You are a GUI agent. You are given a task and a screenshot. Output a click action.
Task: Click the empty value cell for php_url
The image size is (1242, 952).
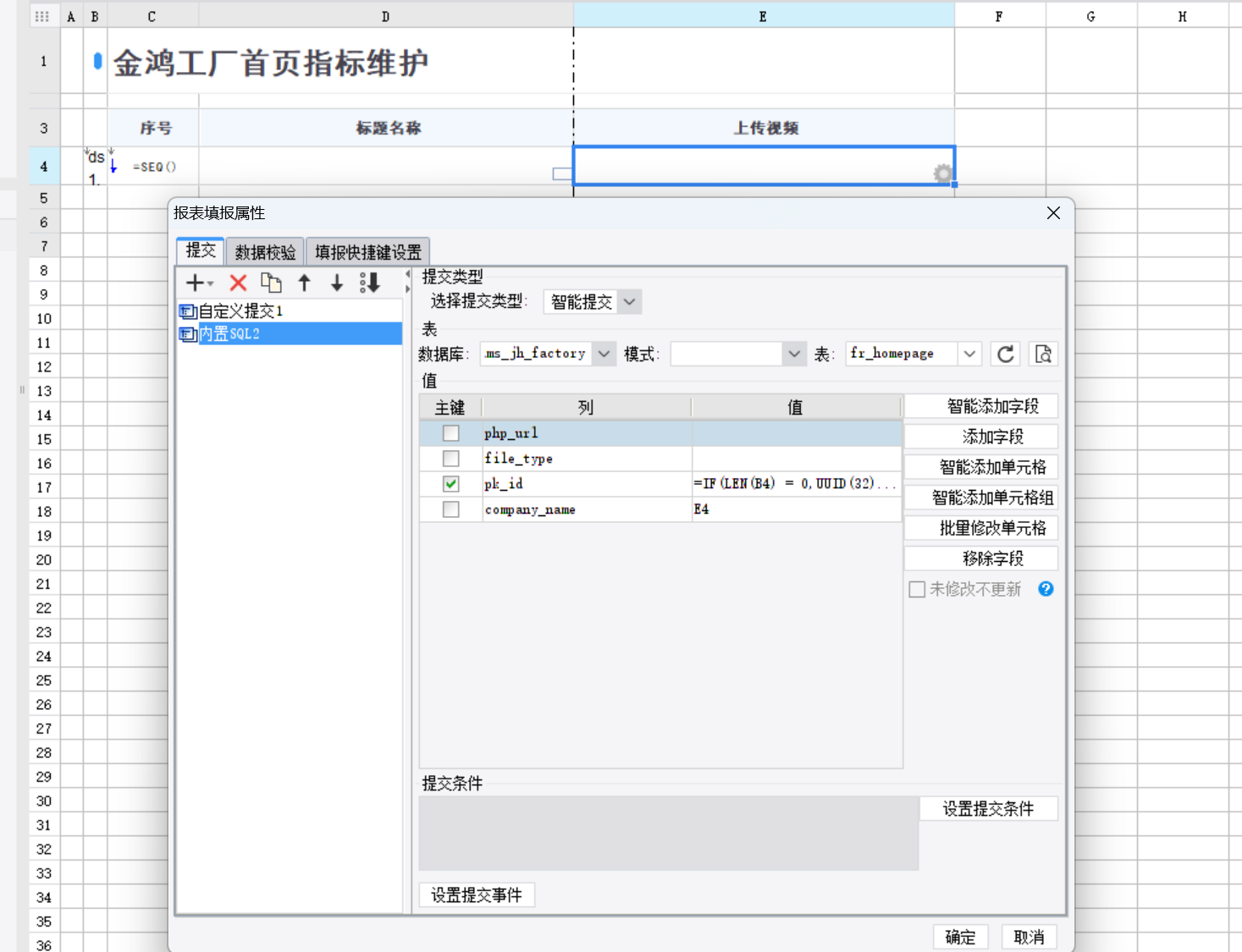click(796, 433)
